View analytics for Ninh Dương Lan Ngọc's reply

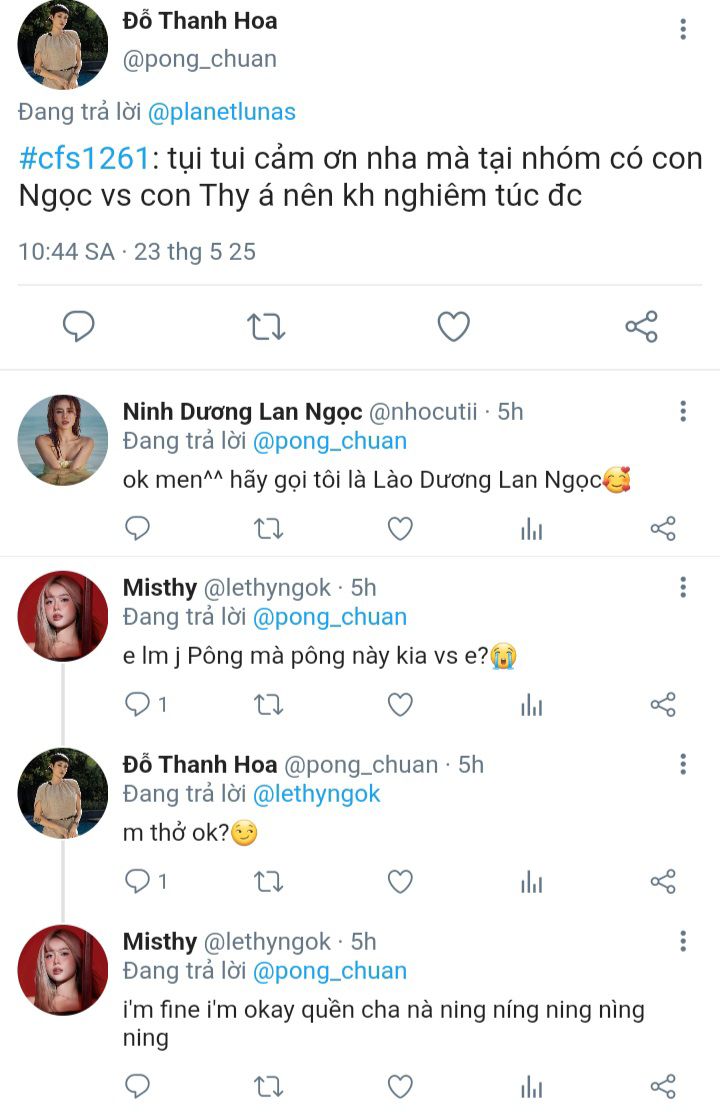coord(531,529)
